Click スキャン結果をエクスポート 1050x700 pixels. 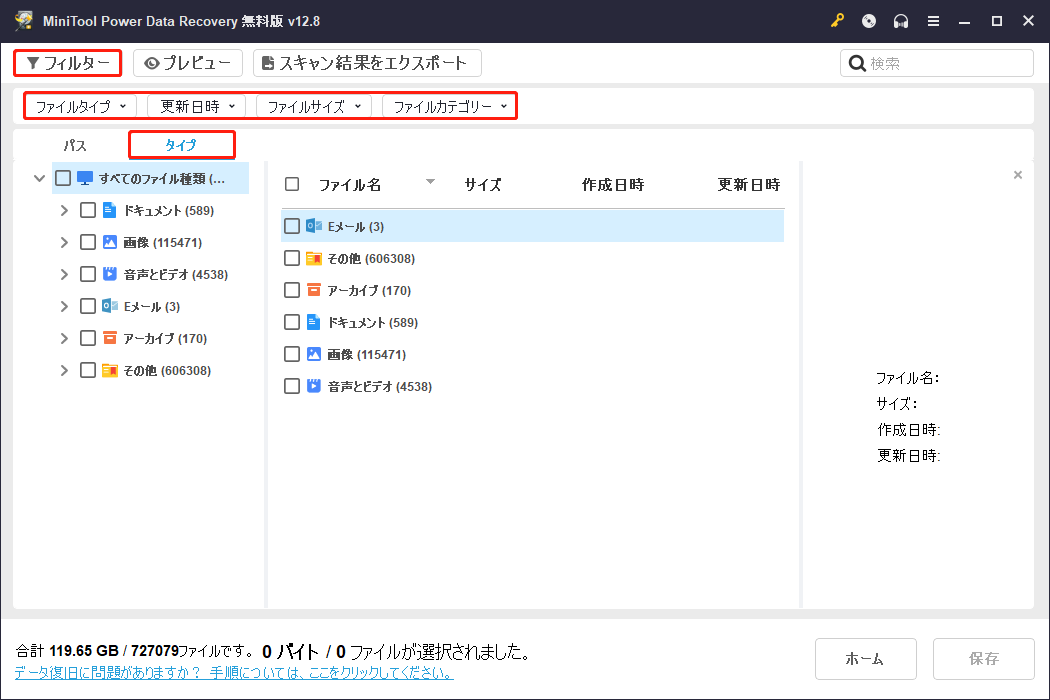click(366, 62)
